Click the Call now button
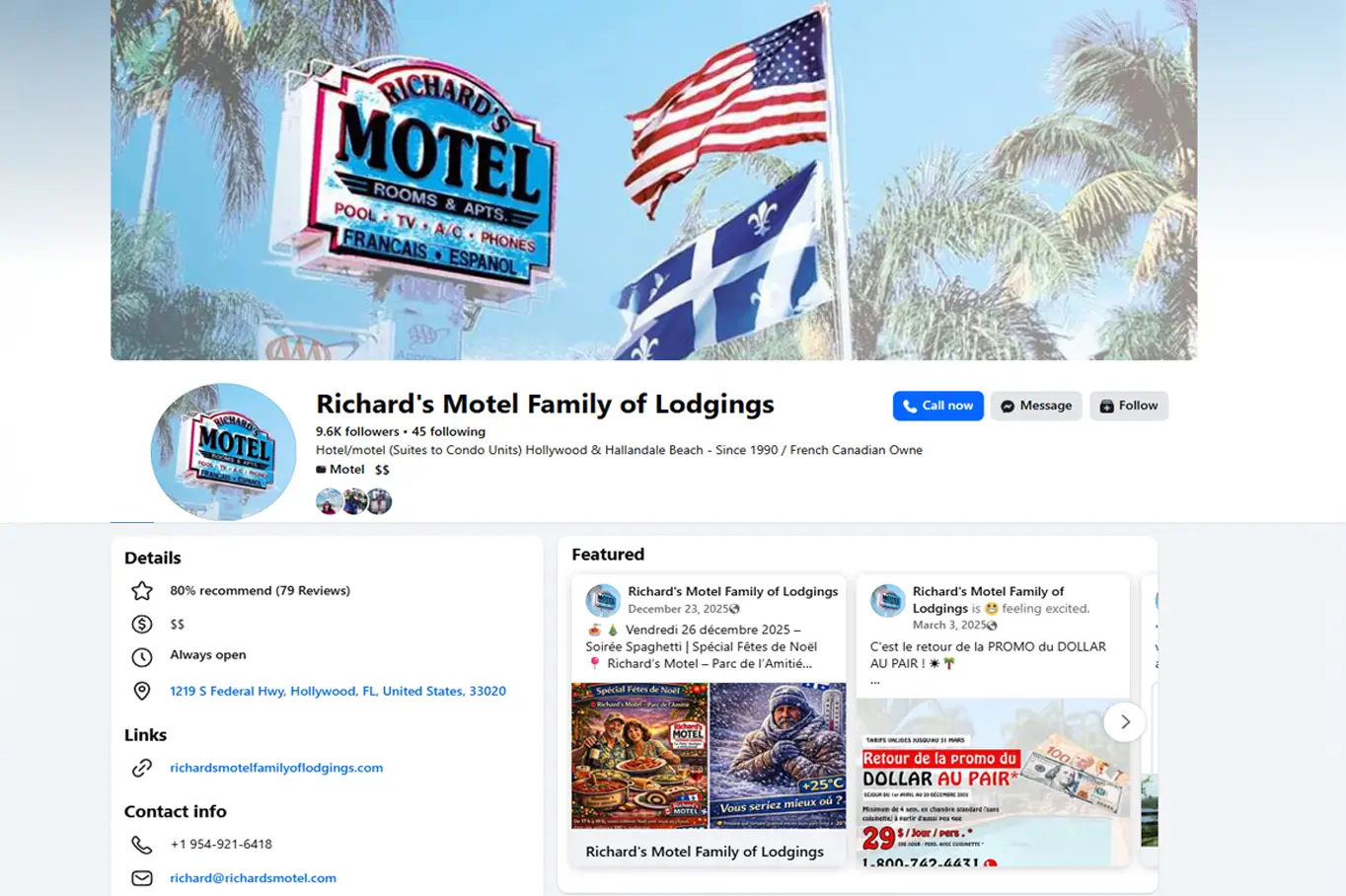1346x896 pixels. tap(937, 406)
